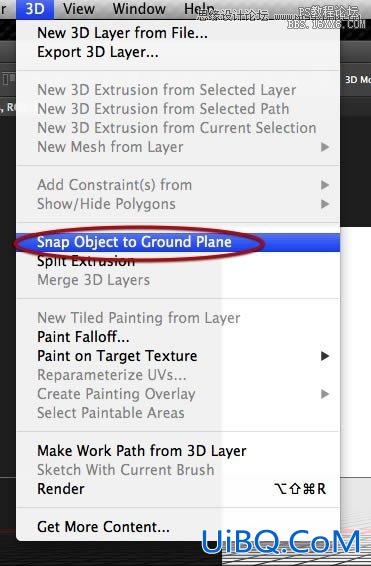Expand New Mesh from Layer submenu arrow
Screen dimensions: 371x566
click(x=325, y=147)
